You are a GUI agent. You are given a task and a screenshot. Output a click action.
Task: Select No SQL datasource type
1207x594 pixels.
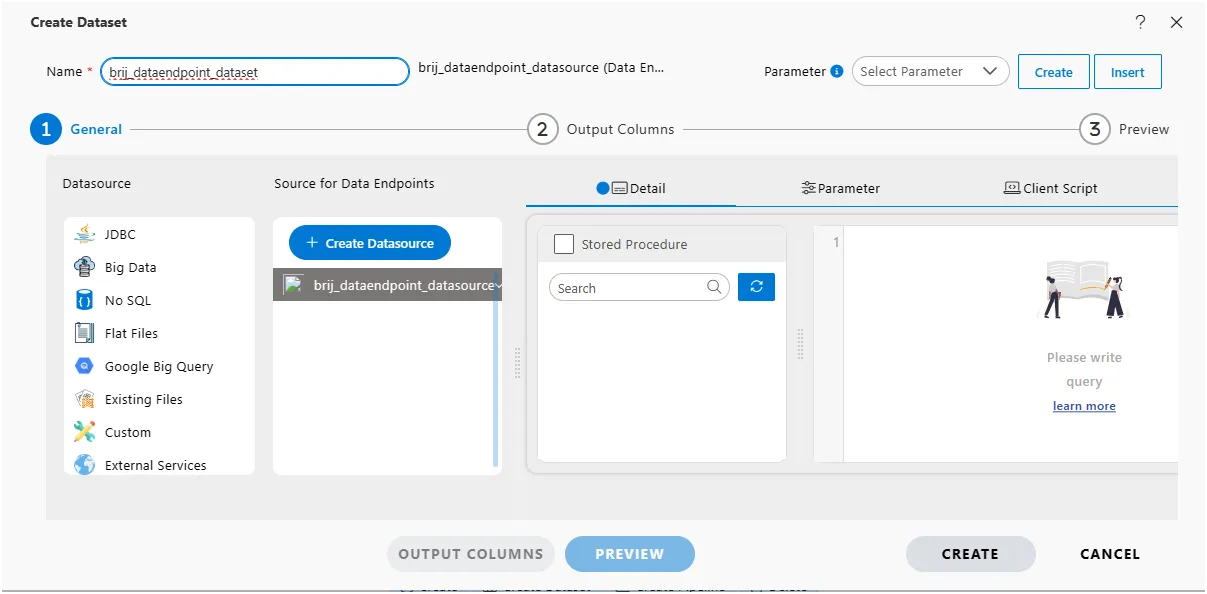click(x=159, y=300)
